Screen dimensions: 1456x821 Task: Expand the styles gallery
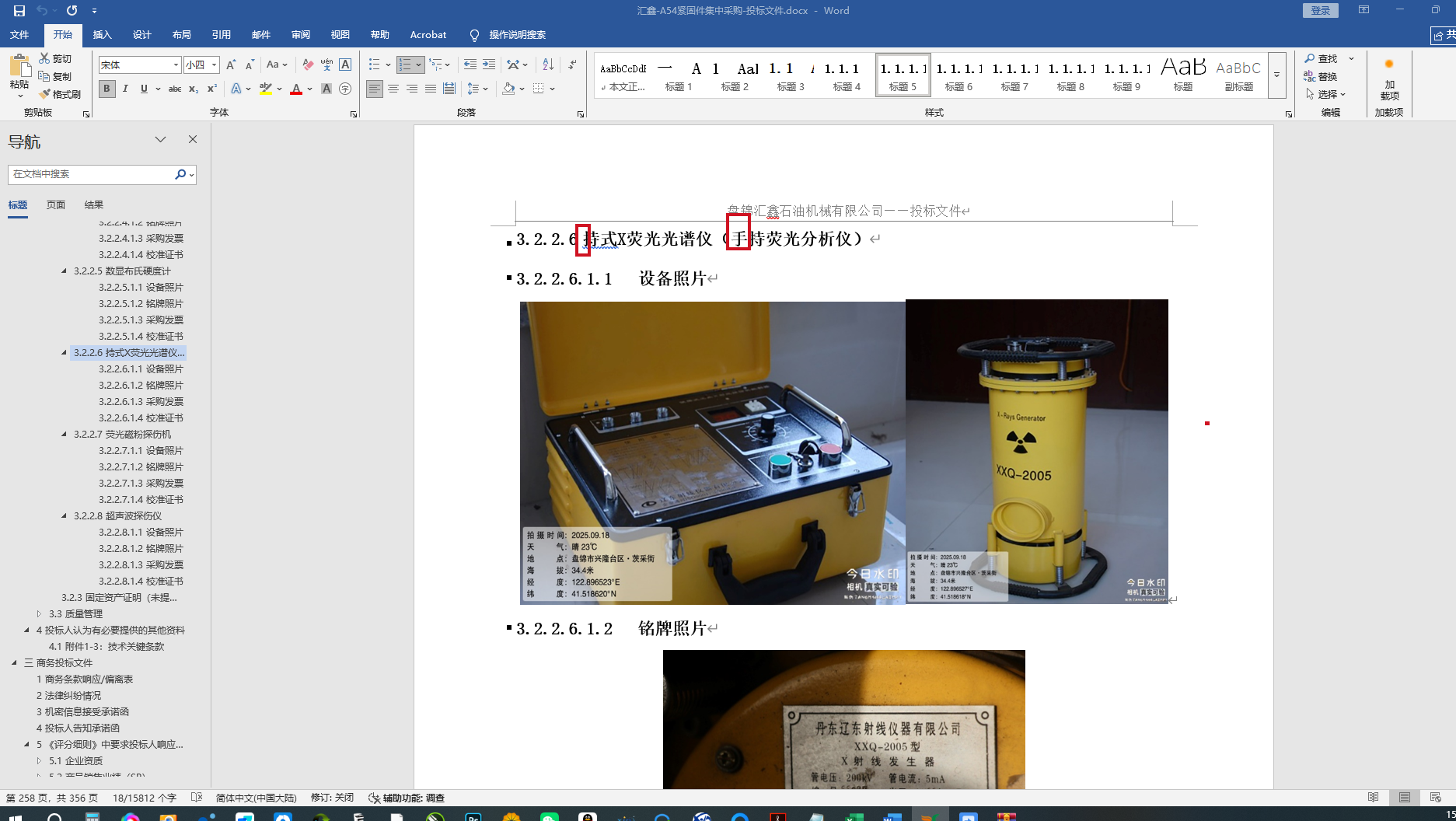(x=1276, y=75)
